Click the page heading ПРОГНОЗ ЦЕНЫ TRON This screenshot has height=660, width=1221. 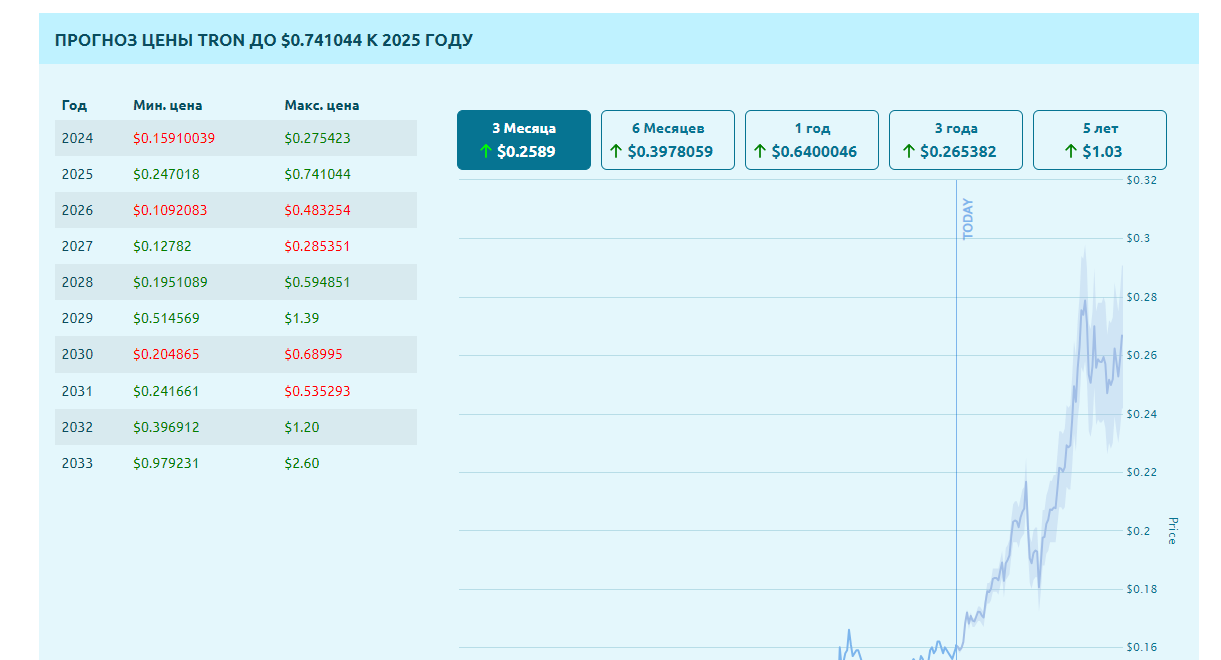coord(264,40)
